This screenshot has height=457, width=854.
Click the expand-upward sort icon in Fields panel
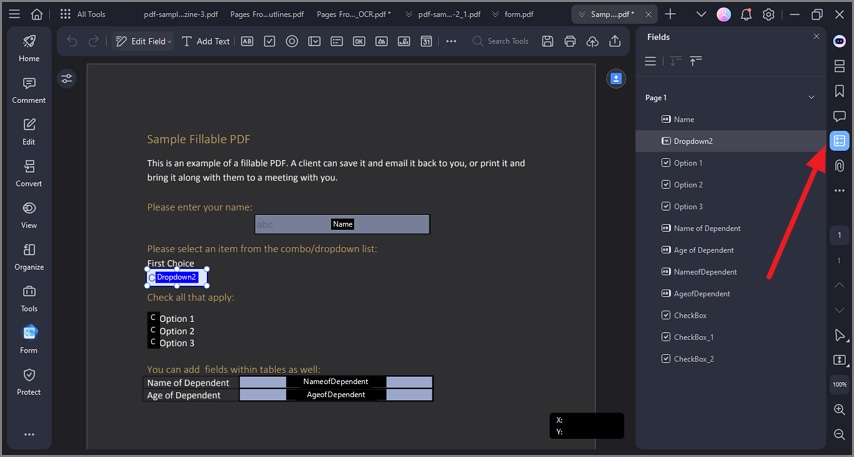(x=696, y=61)
